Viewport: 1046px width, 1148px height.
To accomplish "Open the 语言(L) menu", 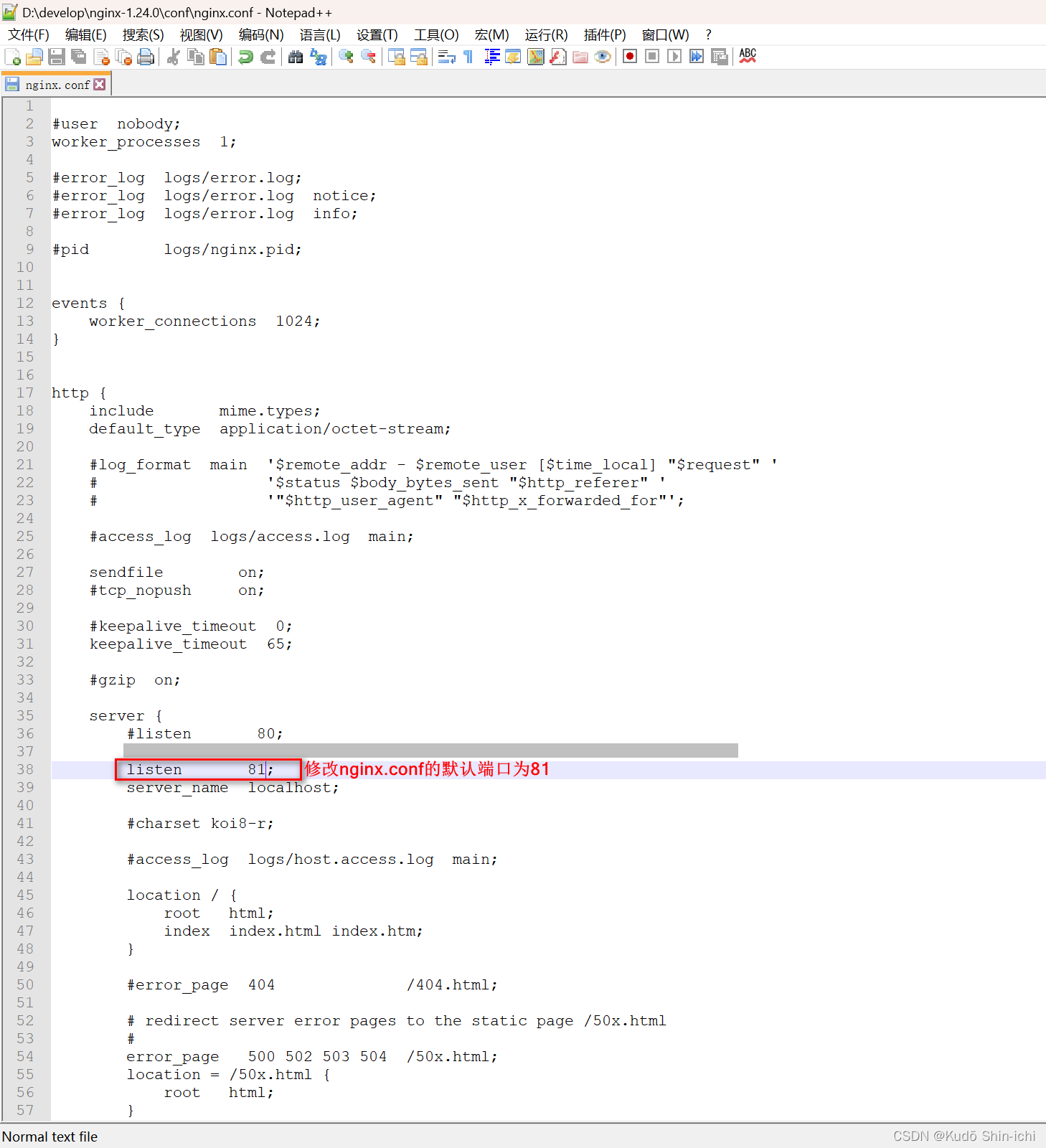I will click(x=320, y=35).
